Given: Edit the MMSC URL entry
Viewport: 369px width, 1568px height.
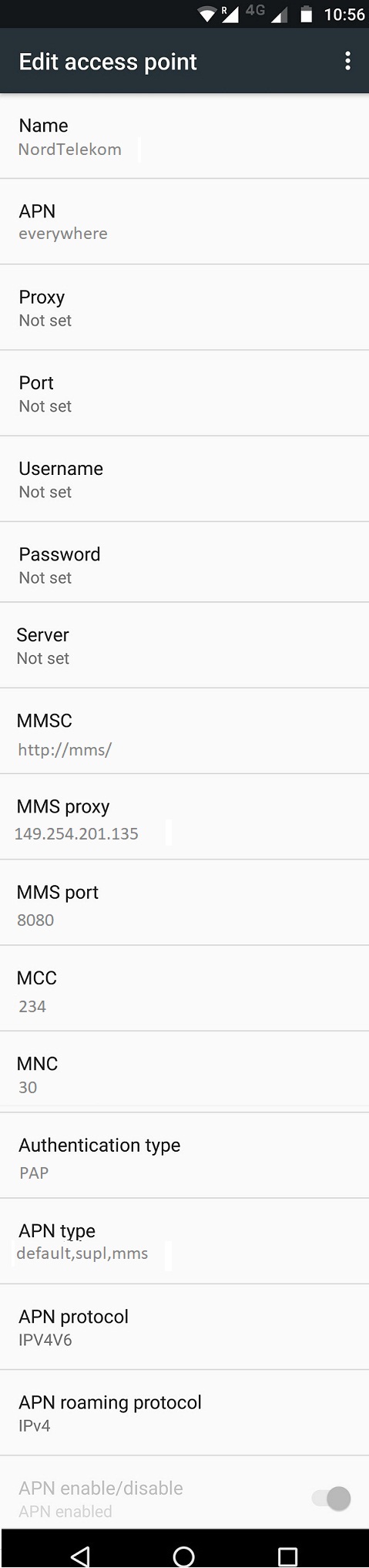Looking at the screenshot, I should tap(184, 731).
